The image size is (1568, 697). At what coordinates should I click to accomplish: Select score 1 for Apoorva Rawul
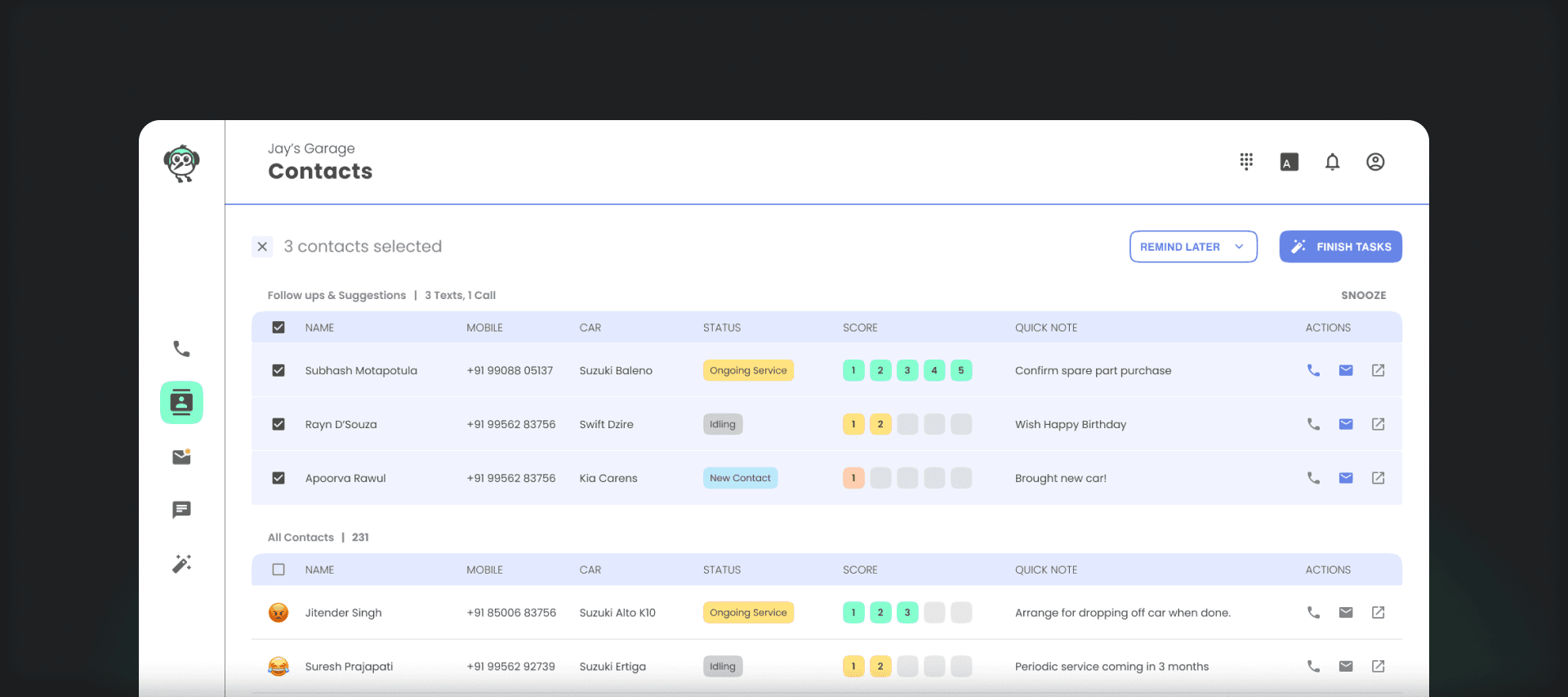(x=853, y=478)
